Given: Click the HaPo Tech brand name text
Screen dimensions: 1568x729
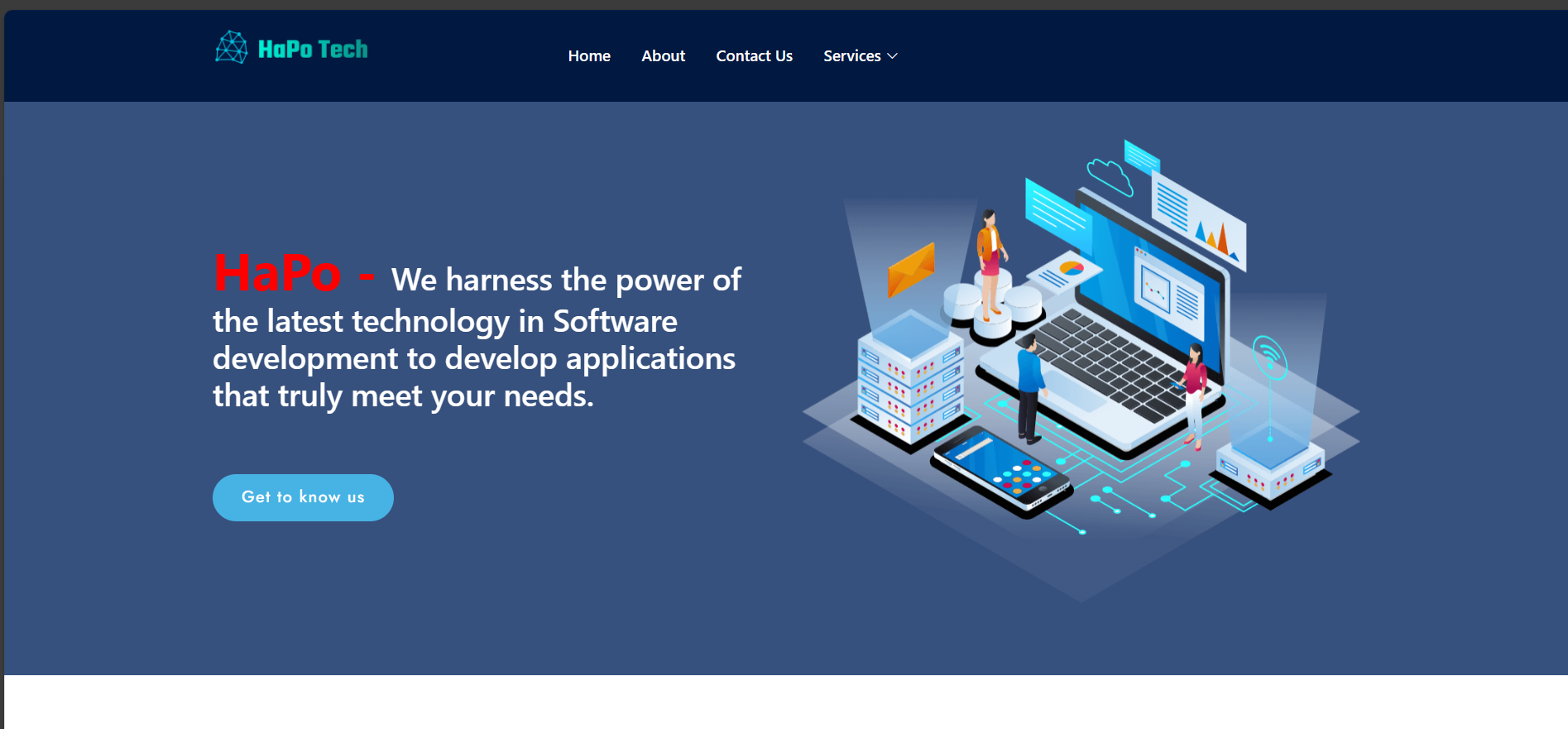Looking at the screenshot, I should [313, 50].
